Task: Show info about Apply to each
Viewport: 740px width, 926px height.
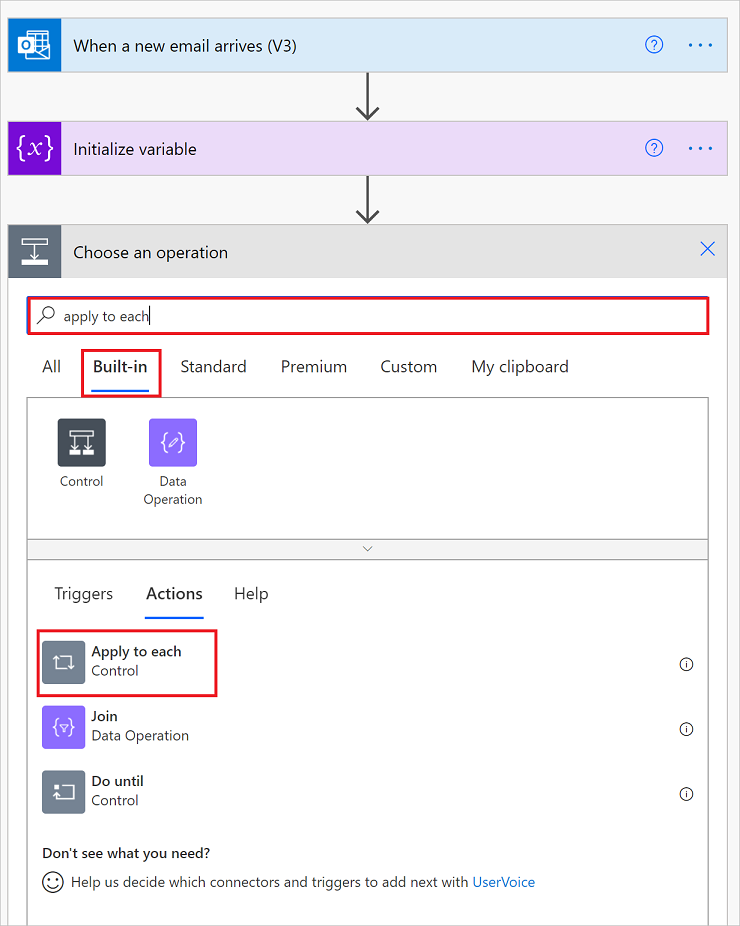Action: [x=686, y=664]
